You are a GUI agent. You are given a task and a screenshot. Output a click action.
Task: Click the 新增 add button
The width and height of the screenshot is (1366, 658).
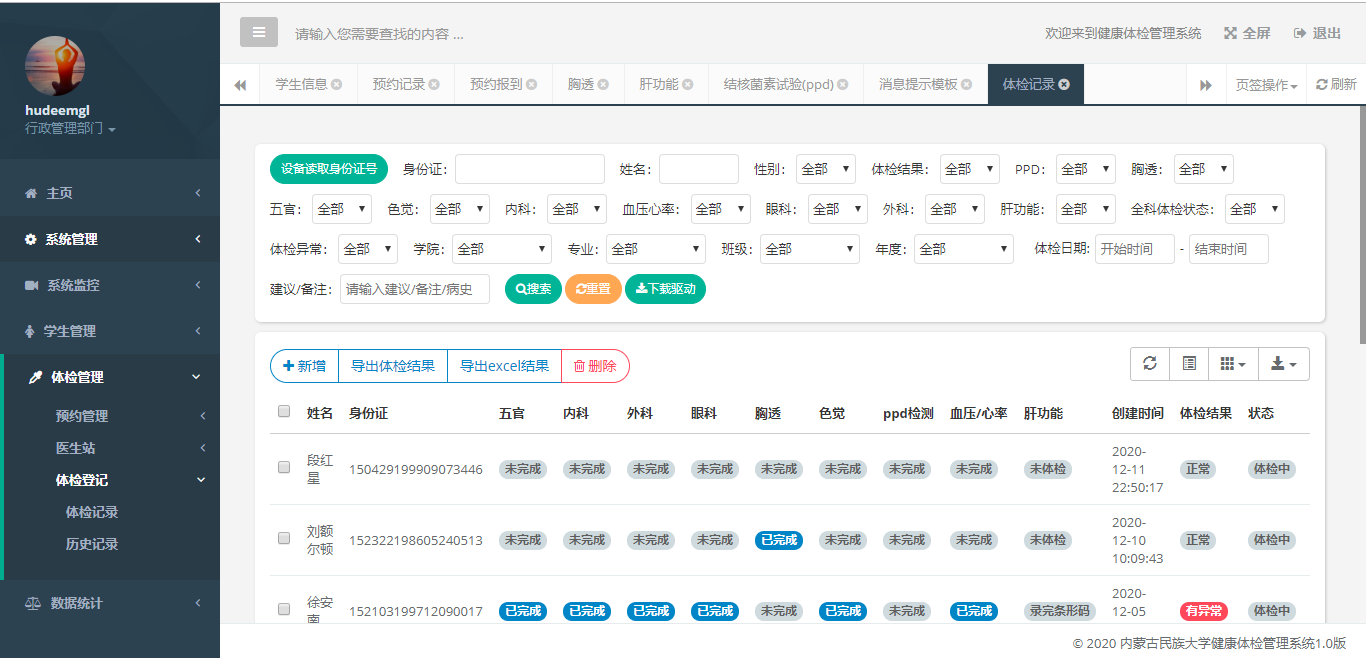(x=304, y=366)
